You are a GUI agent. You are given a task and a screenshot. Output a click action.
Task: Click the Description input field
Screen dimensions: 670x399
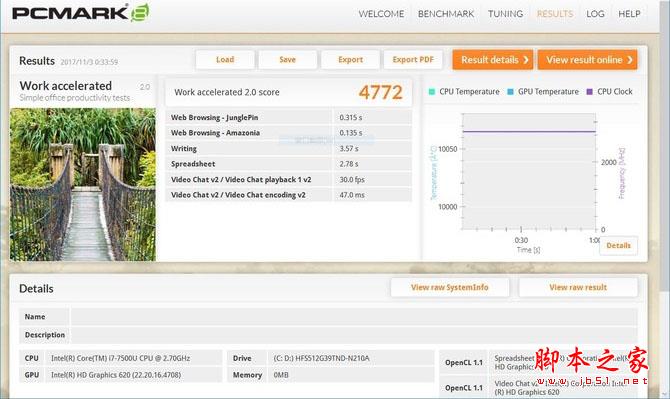click(x=354, y=335)
